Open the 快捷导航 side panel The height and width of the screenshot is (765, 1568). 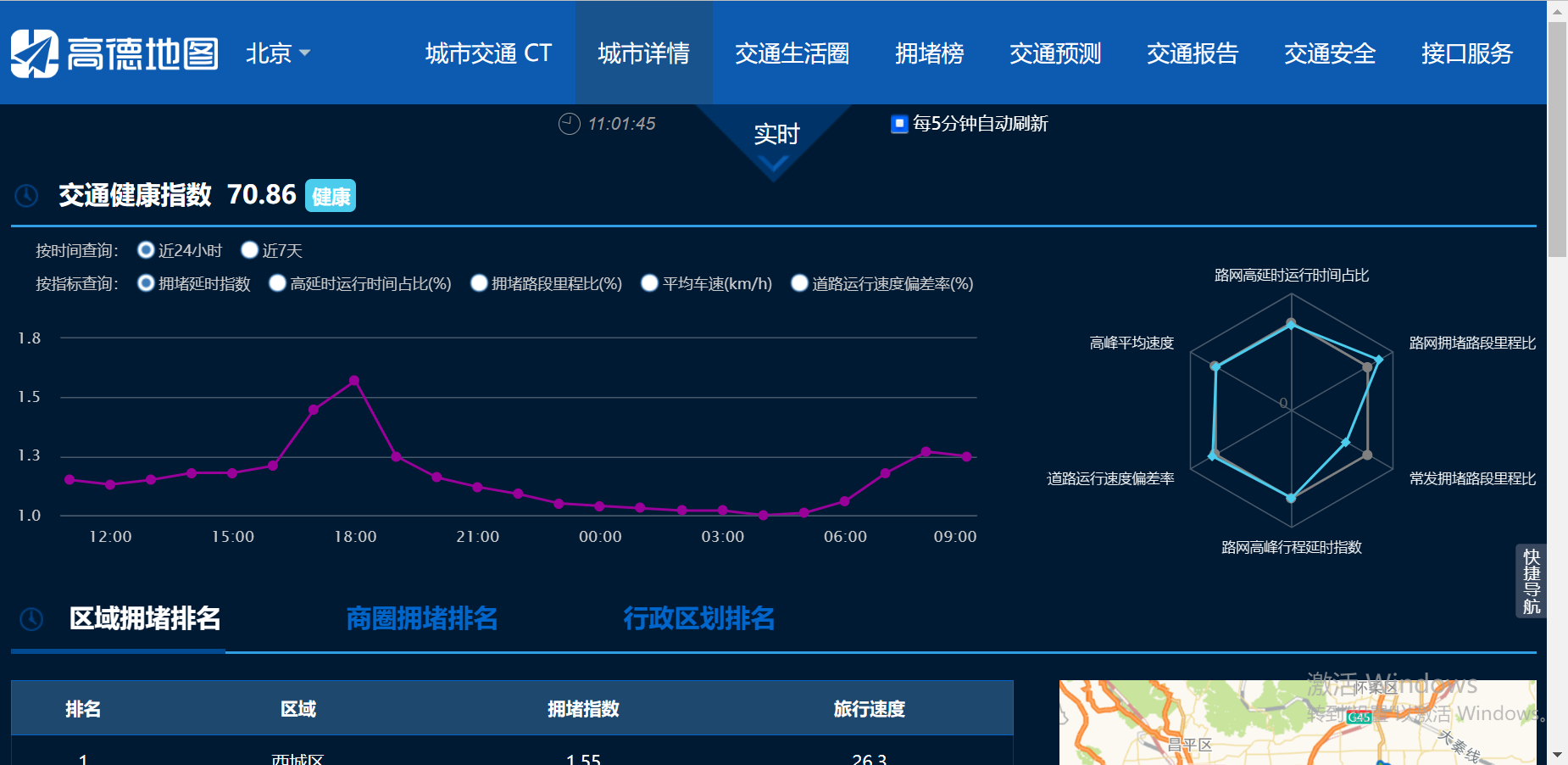click(x=1532, y=581)
